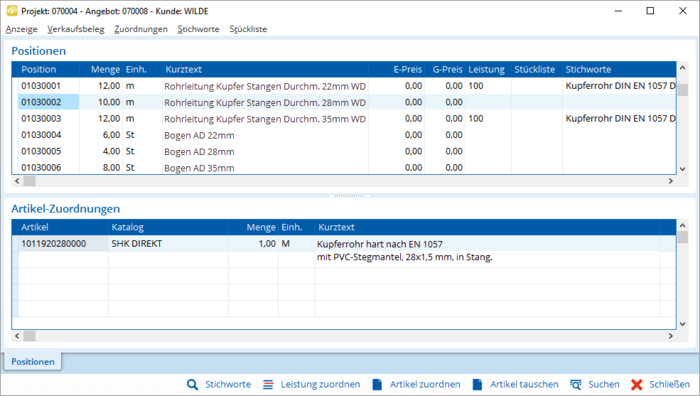Click the Artikel zuordnen document icon
The image size is (700, 396).
click(377, 384)
